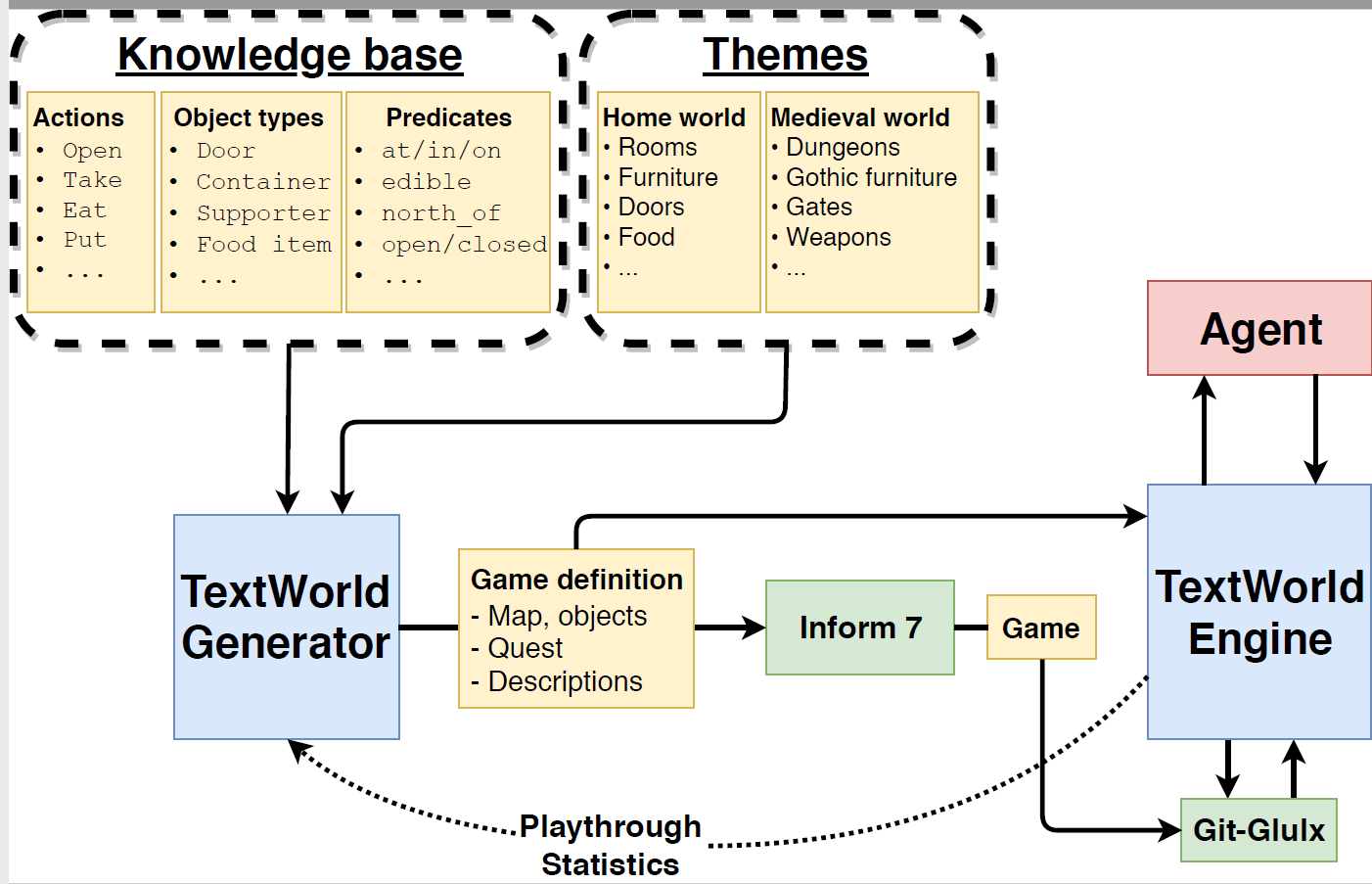Select the Knowledge base title
This screenshot has width=1372, height=884.
tap(290, 55)
